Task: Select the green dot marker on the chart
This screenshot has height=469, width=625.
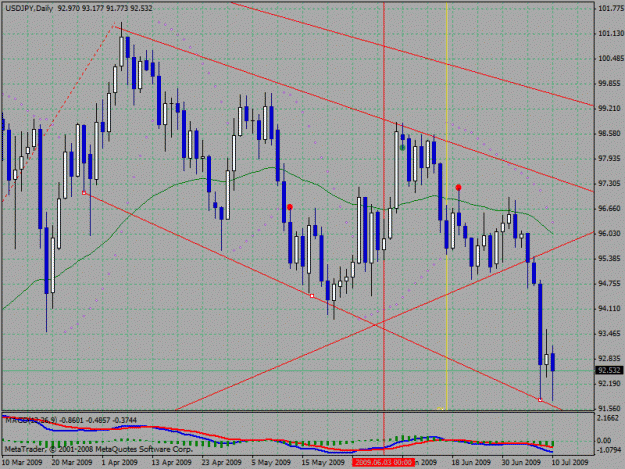Action: (x=403, y=148)
